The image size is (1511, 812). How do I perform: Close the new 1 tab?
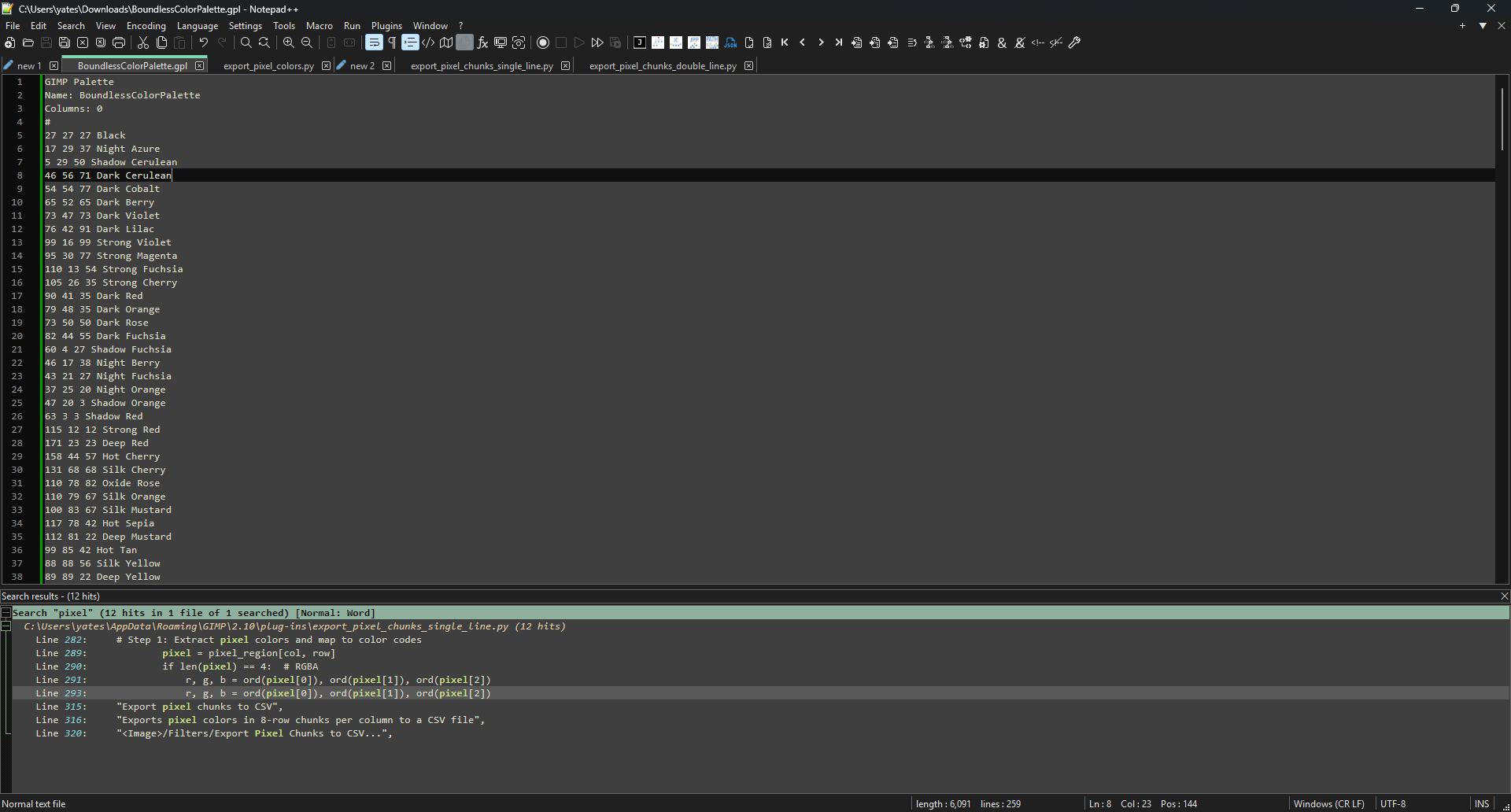[54, 66]
